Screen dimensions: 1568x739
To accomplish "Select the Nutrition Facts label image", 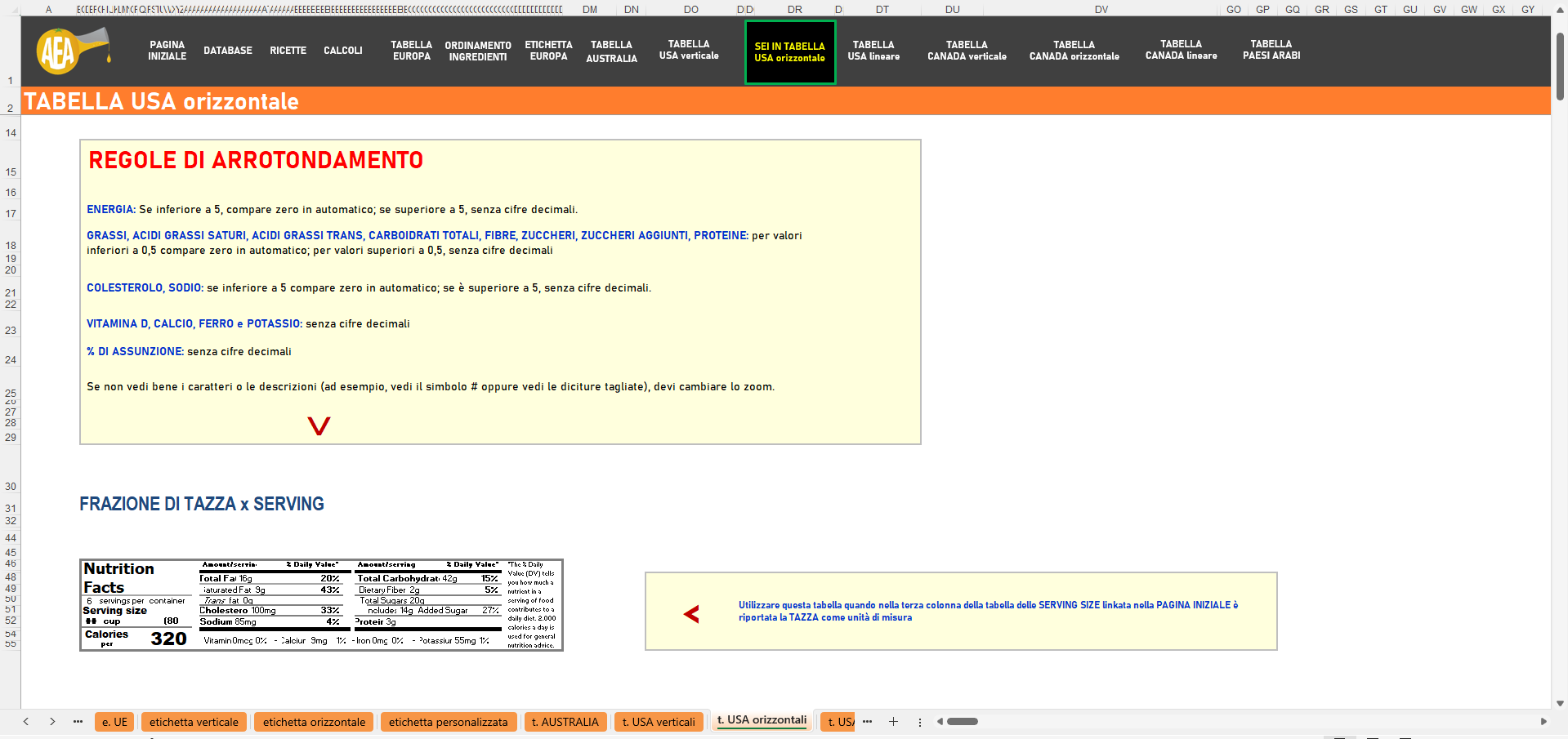I will (x=322, y=605).
